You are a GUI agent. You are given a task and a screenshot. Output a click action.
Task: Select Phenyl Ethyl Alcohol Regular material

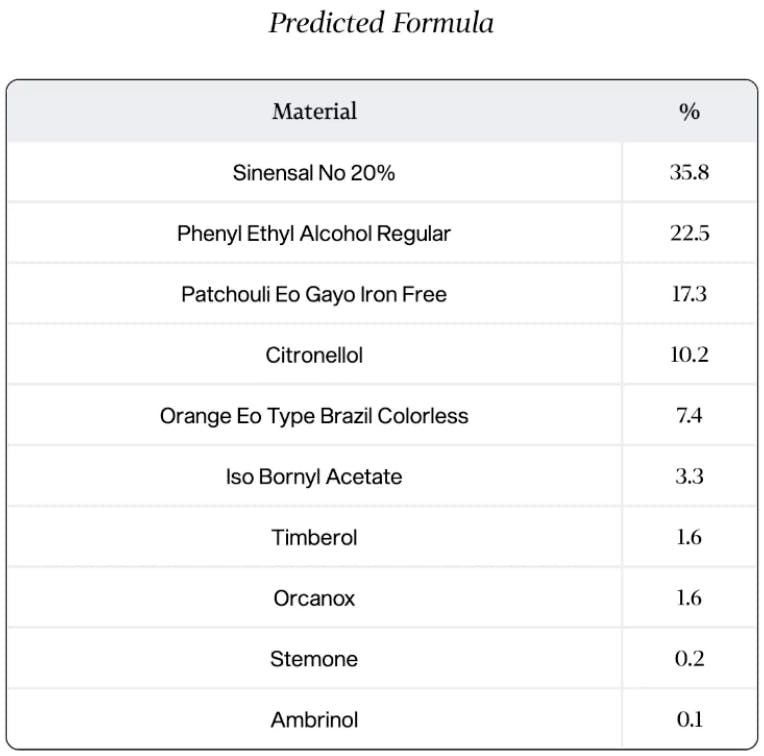314,233
